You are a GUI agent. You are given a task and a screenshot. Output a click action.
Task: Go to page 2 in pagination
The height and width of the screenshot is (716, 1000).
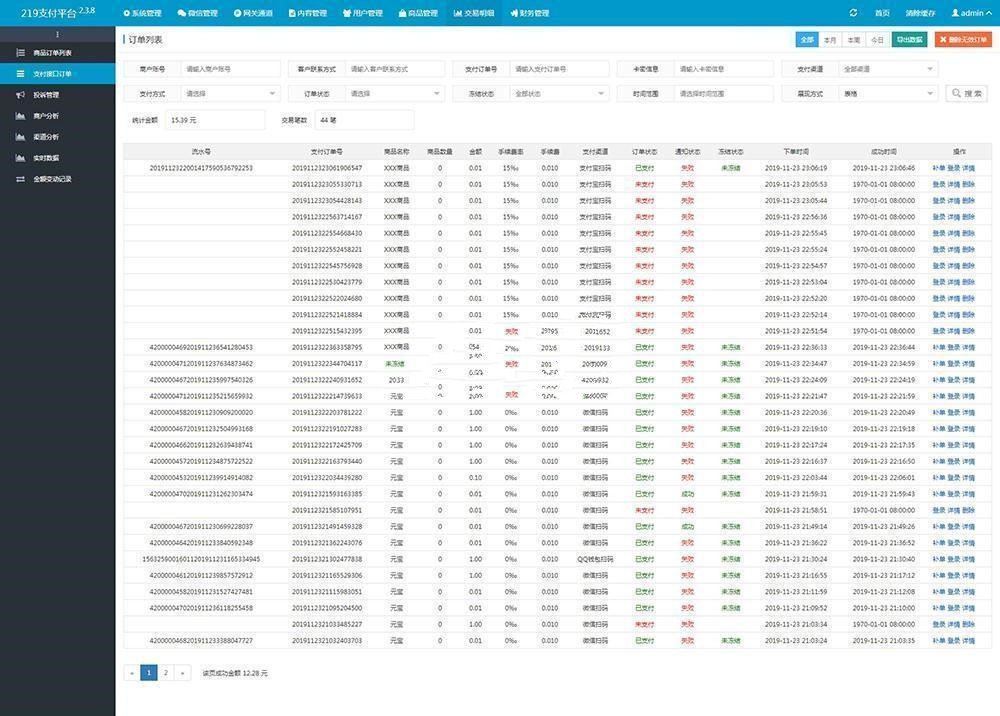(165, 672)
